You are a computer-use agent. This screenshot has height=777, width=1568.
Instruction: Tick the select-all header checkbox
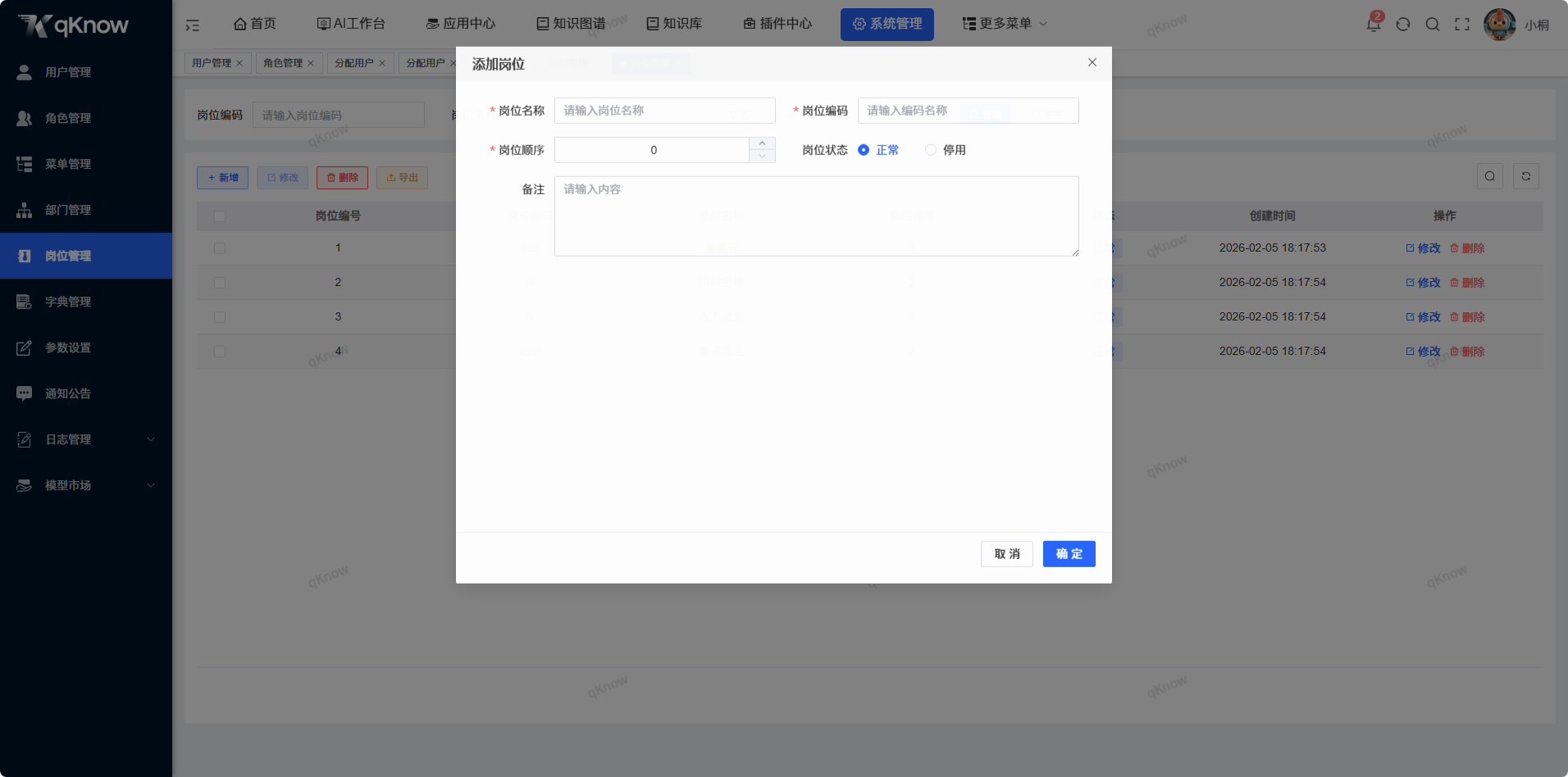tap(220, 216)
